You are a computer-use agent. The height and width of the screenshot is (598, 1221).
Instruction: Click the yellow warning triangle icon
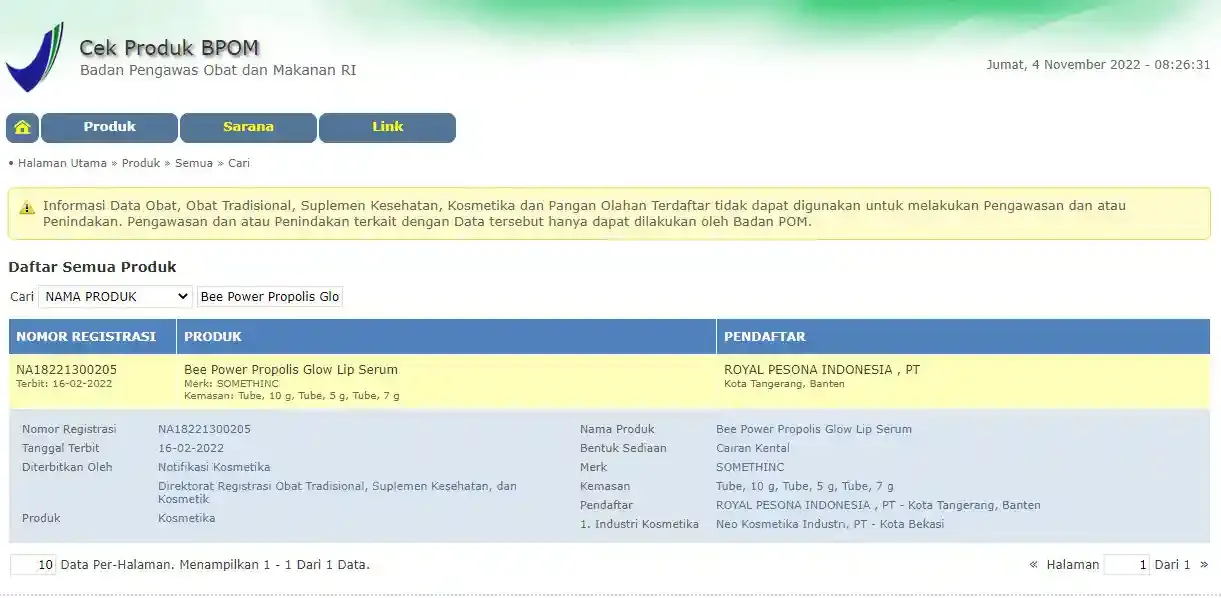coord(27,207)
